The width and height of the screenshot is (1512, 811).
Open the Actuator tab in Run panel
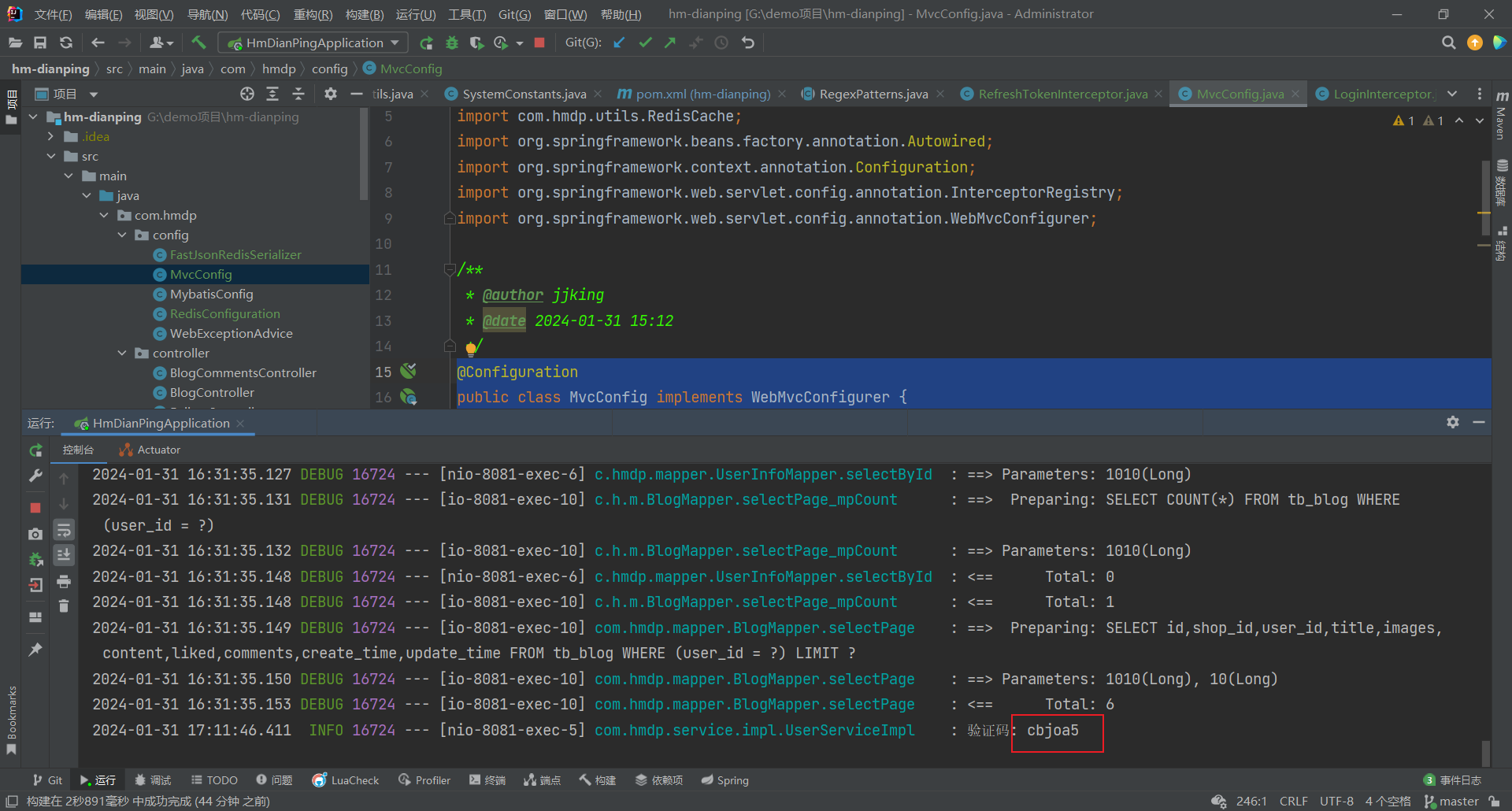click(150, 450)
